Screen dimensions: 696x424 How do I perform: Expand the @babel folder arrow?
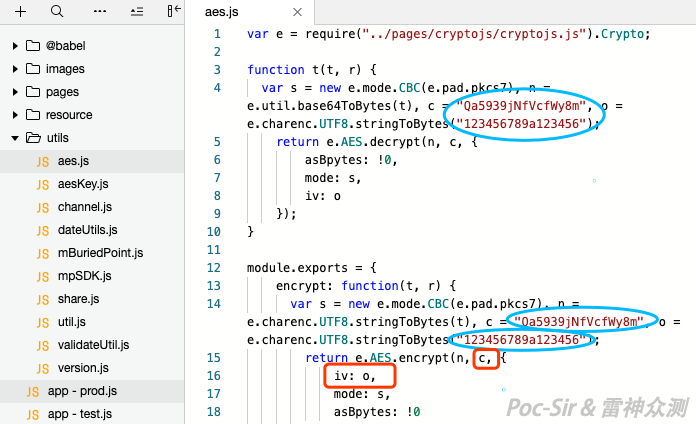point(15,46)
